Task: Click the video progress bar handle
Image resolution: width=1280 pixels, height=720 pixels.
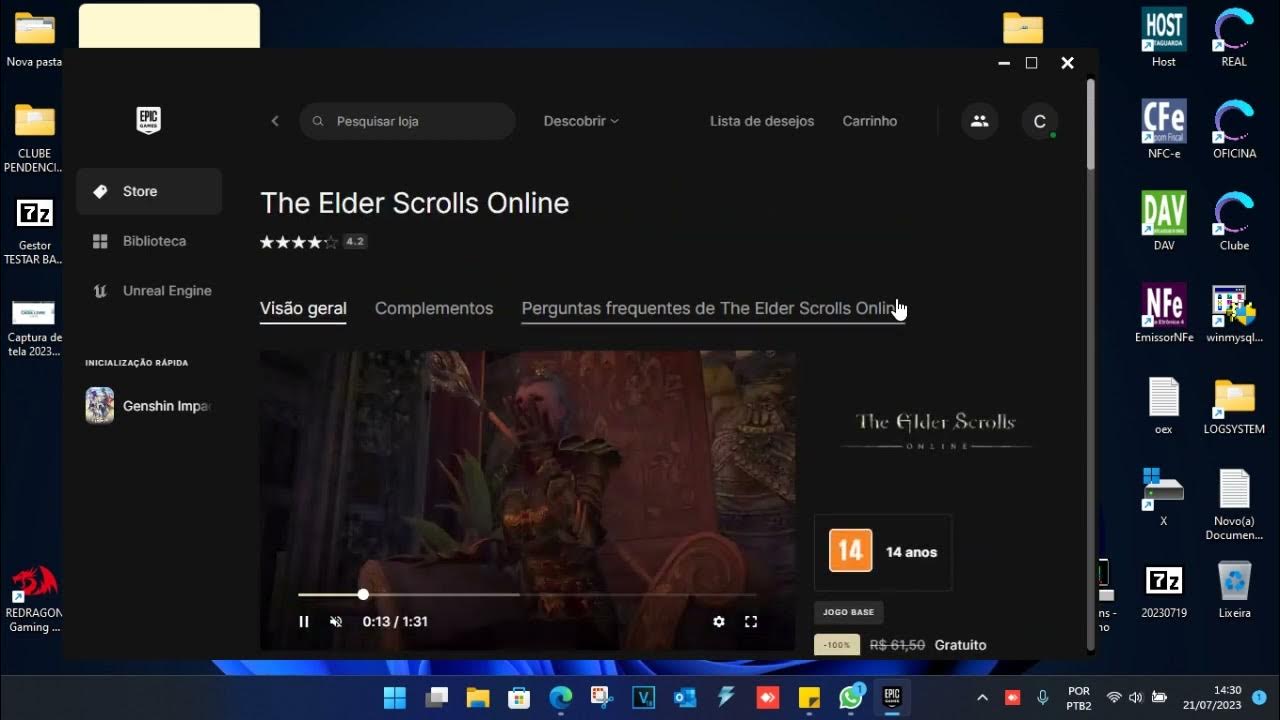Action: click(363, 594)
